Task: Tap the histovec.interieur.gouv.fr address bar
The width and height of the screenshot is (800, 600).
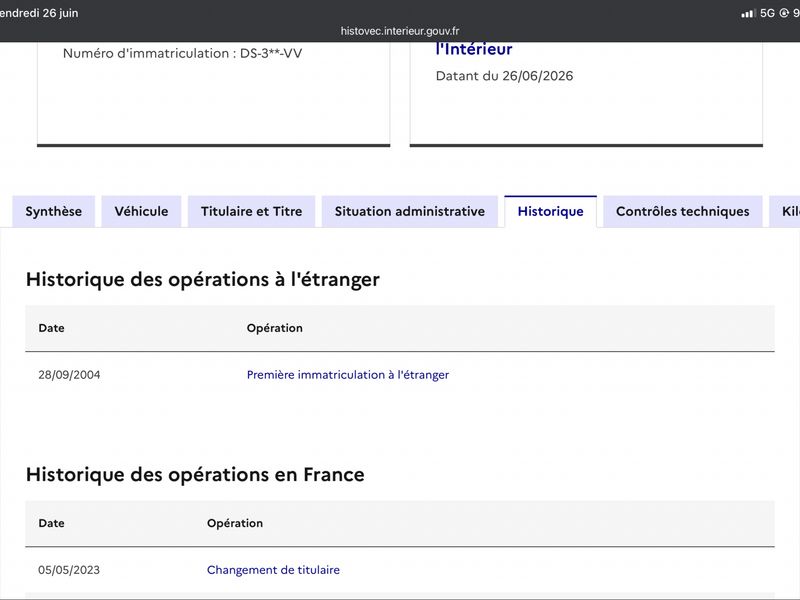Action: tap(400, 31)
